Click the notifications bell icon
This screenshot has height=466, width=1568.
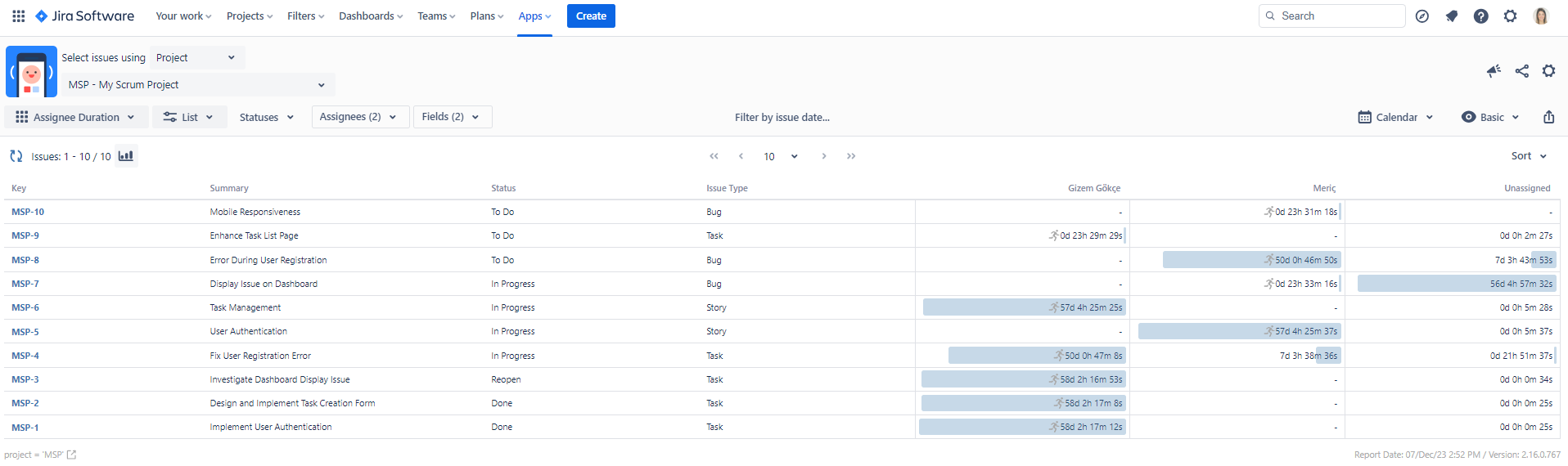[x=1451, y=16]
